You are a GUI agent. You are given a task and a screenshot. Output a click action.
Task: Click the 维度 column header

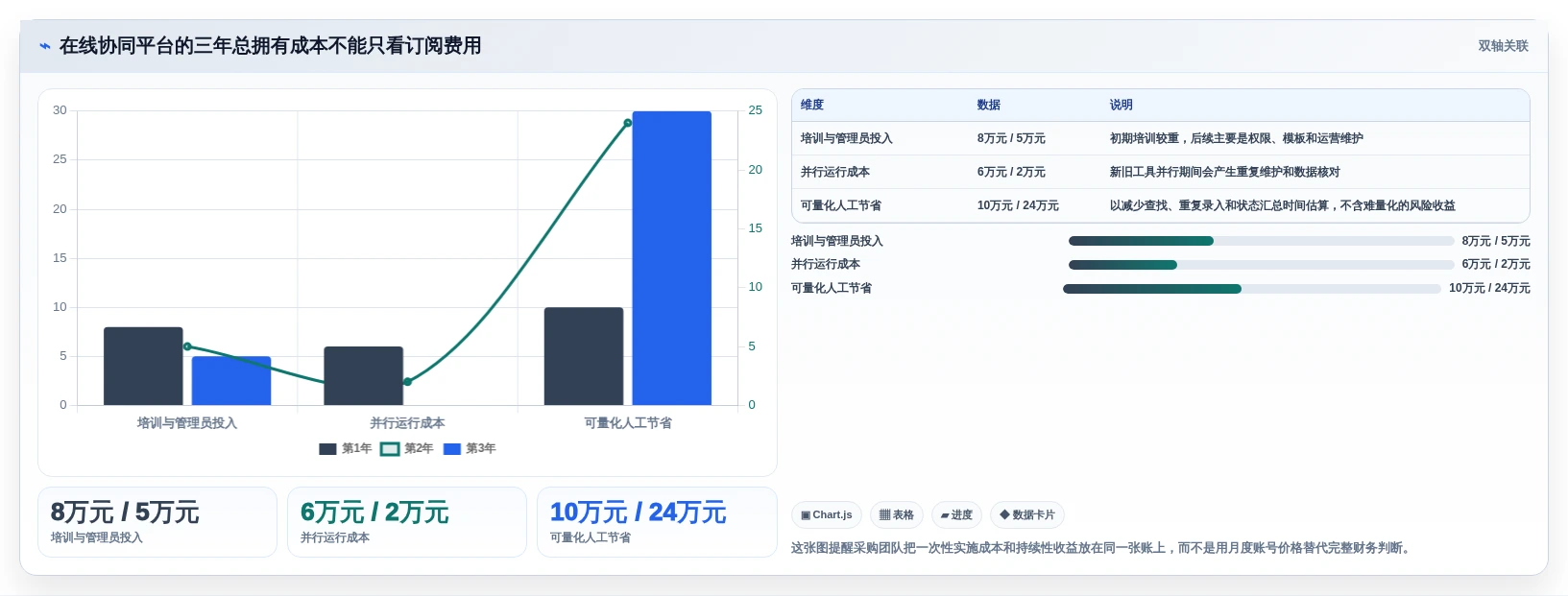point(812,105)
